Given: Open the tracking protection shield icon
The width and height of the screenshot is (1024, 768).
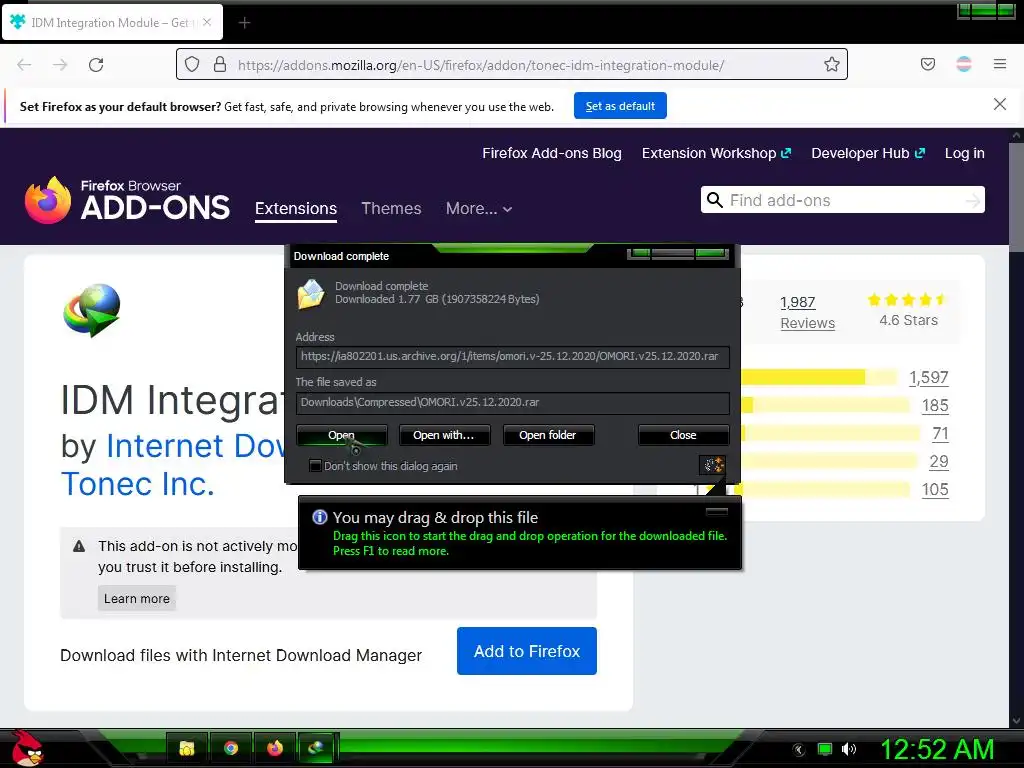Looking at the screenshot, I should click(x=191, y=64).
